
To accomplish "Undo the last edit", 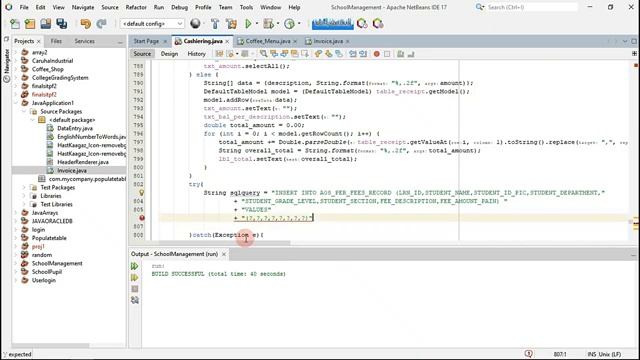I will pos(86,24).
